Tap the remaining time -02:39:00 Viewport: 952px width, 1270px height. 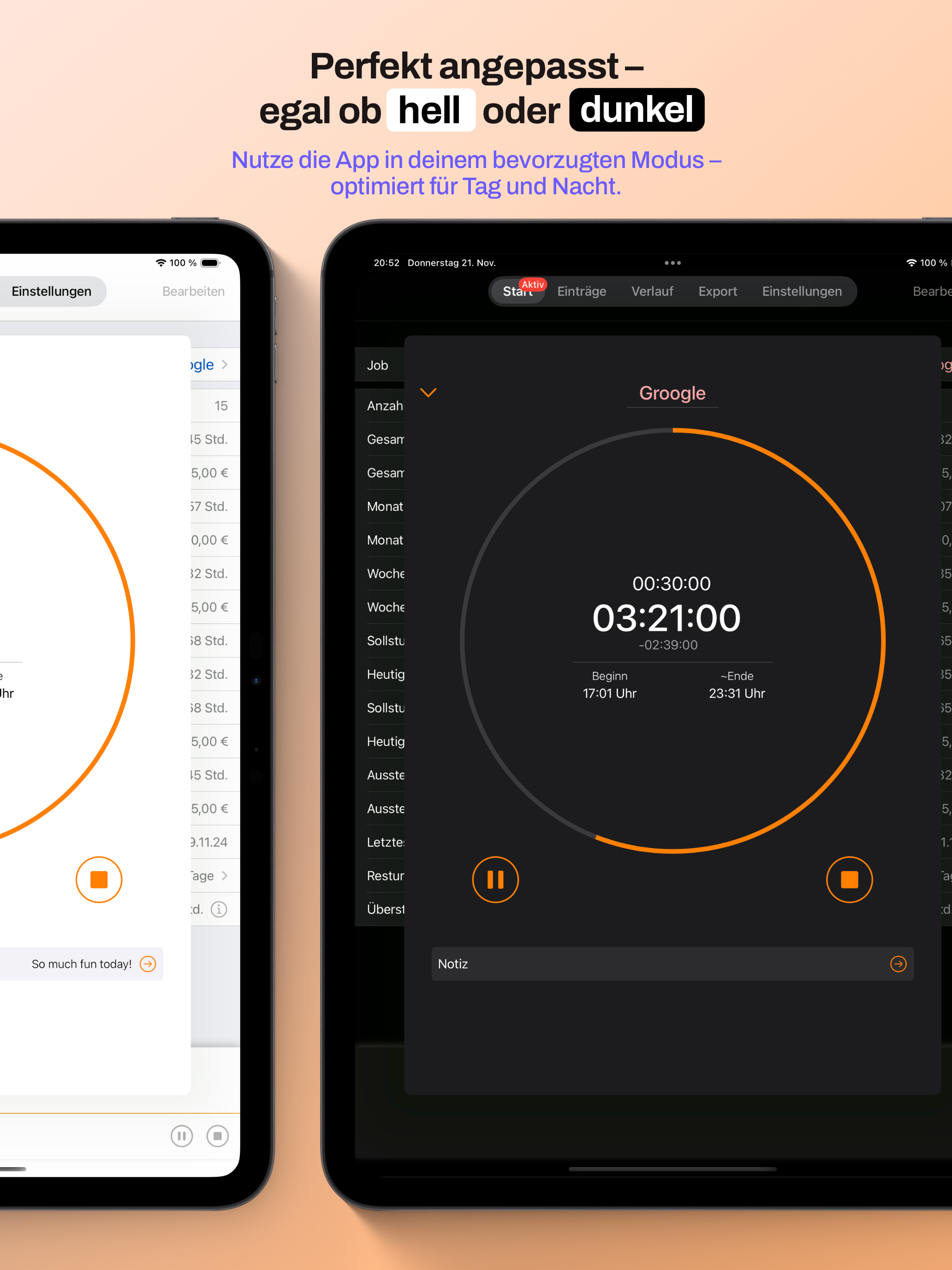[x=668, y=645]
